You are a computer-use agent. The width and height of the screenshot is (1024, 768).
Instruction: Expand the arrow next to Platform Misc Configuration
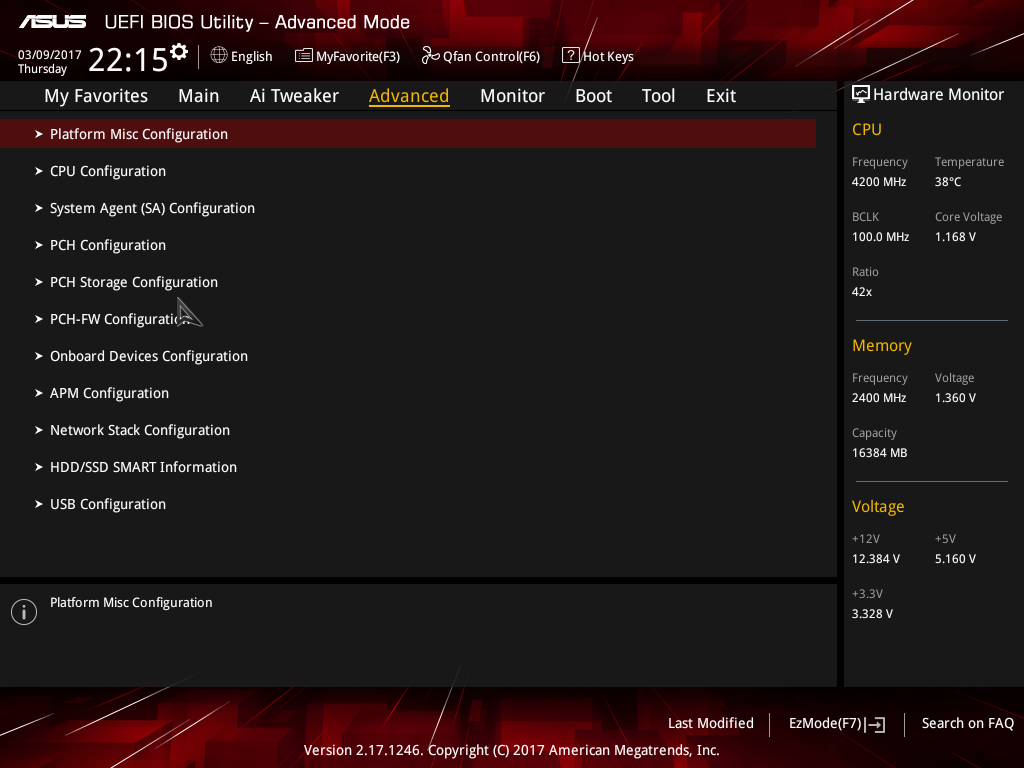[x=39, y=134]
